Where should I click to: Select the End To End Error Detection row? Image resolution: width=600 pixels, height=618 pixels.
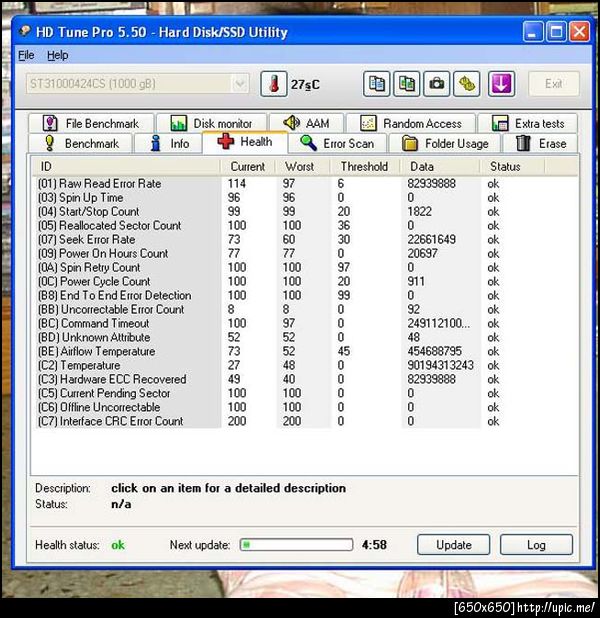304,296
